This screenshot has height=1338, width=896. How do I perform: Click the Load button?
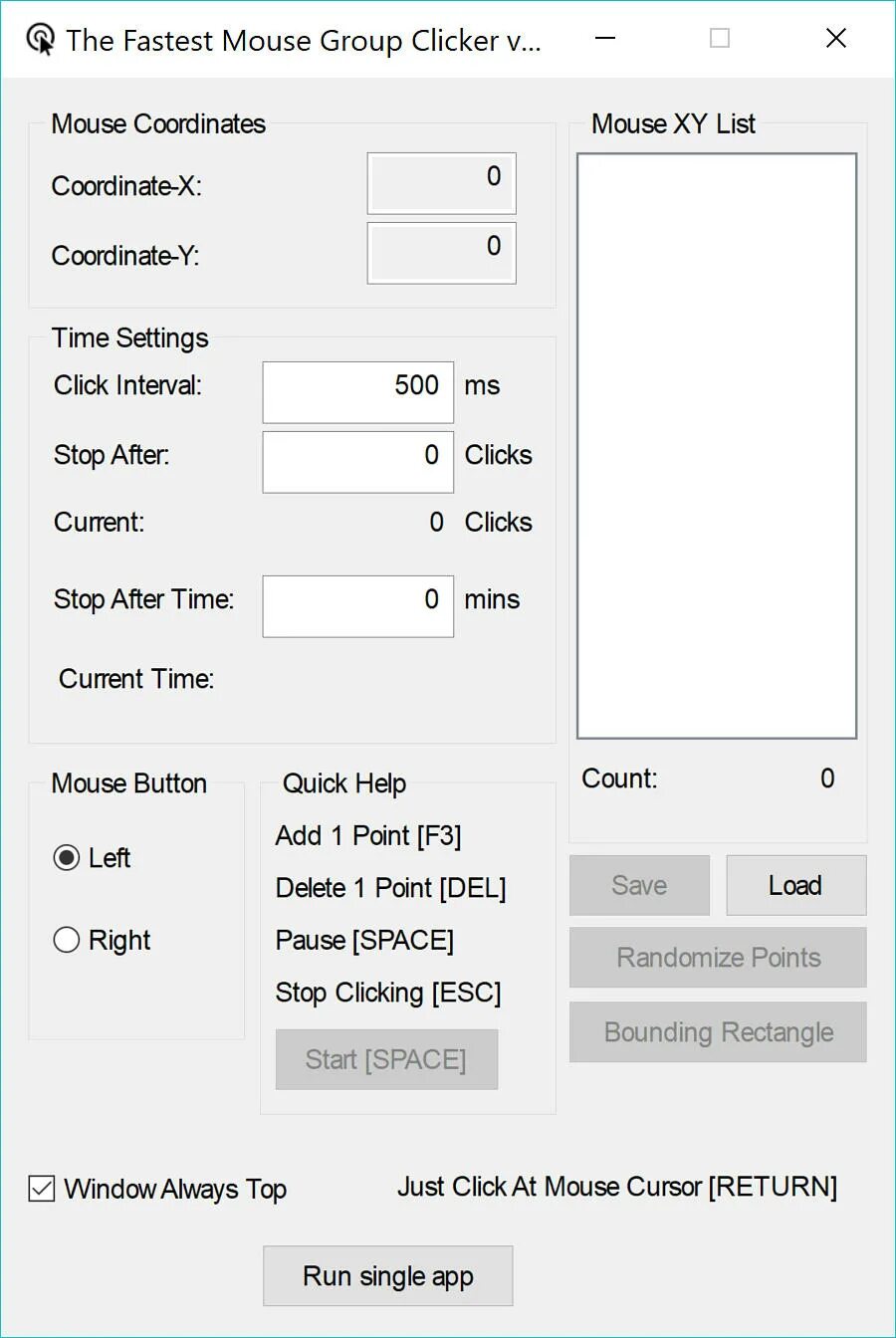[796, 885]
